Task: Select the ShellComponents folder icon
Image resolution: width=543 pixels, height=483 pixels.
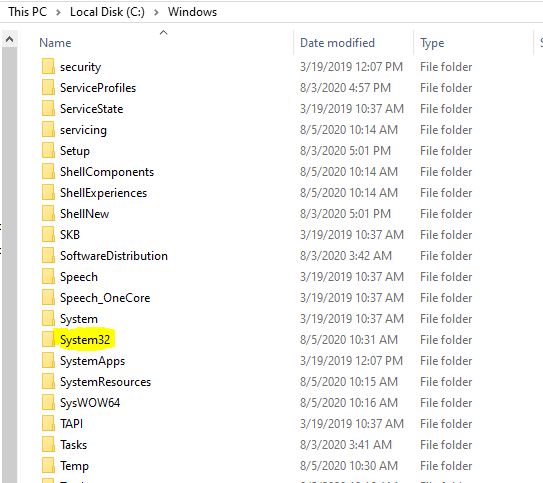Action: click(48, 172)
